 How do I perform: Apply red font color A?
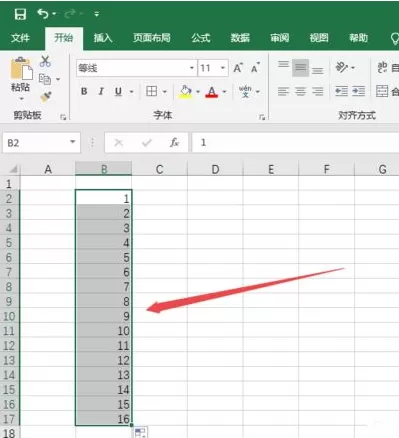[212, 91]
